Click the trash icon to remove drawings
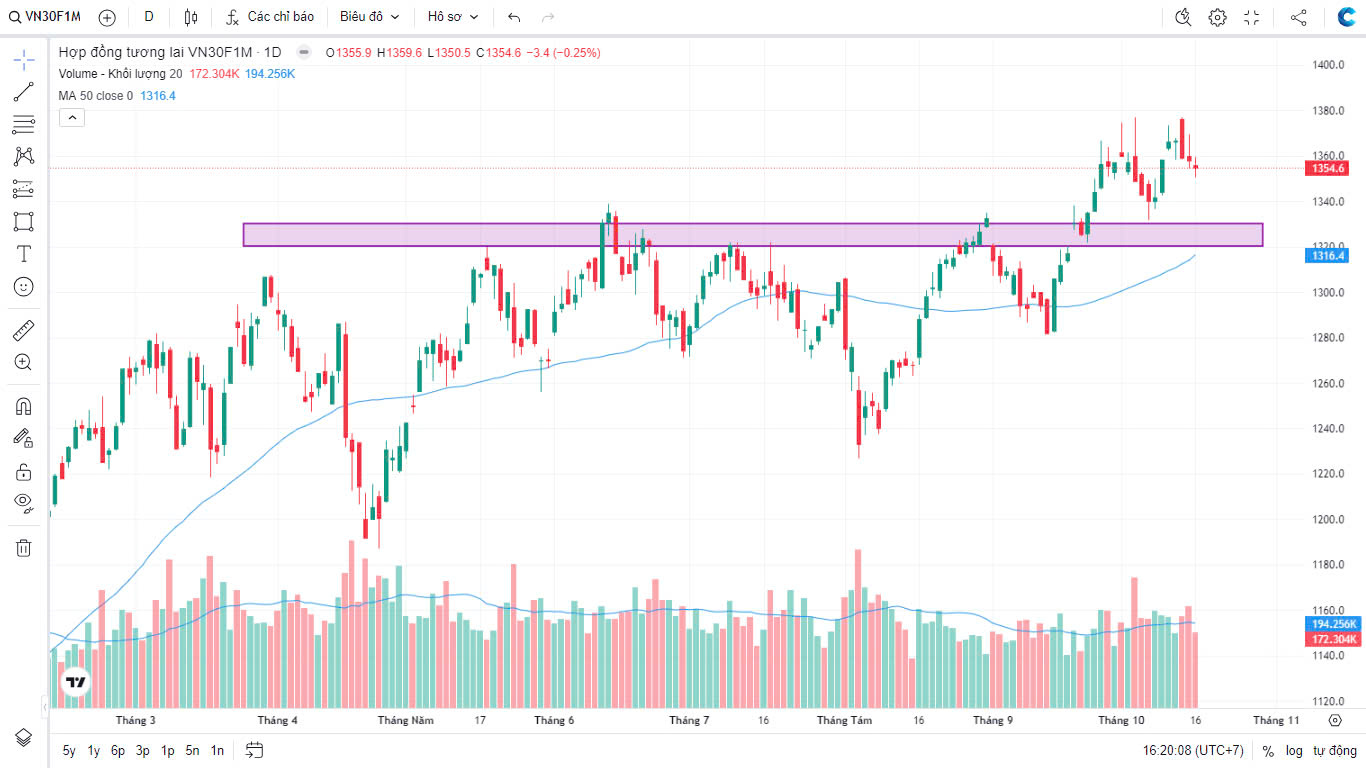1366x768 pixels. coord(24,547)
